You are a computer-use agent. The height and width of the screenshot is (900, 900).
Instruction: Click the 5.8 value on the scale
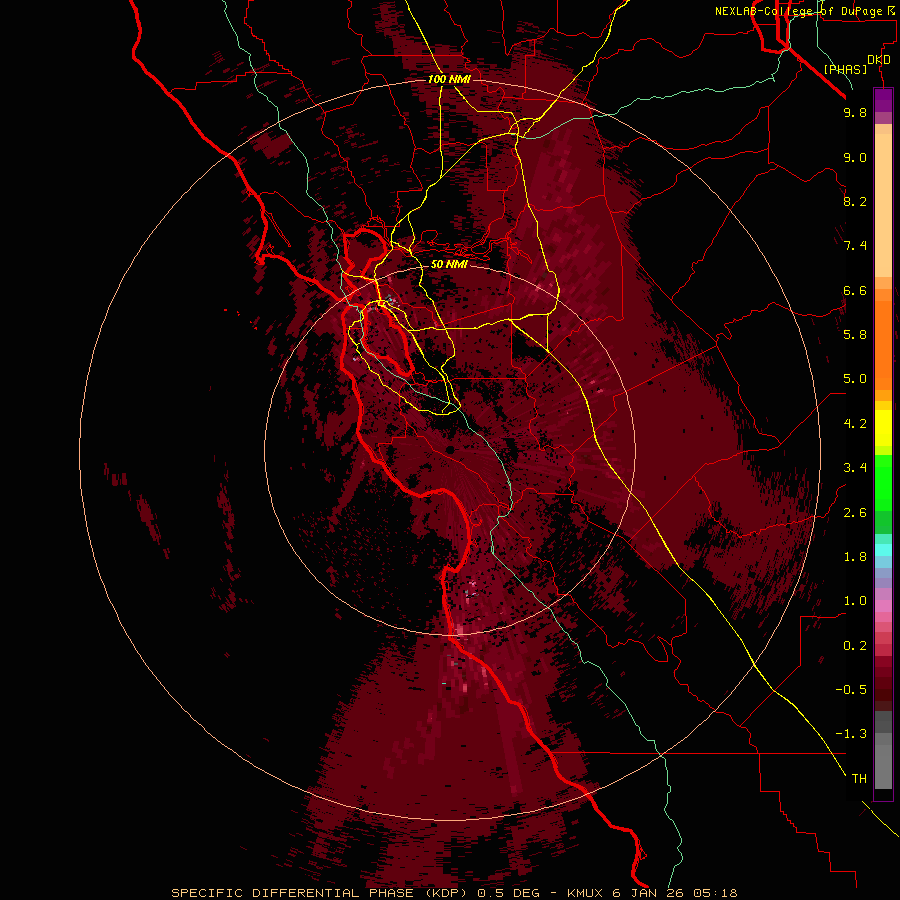[x=855, y=335]
